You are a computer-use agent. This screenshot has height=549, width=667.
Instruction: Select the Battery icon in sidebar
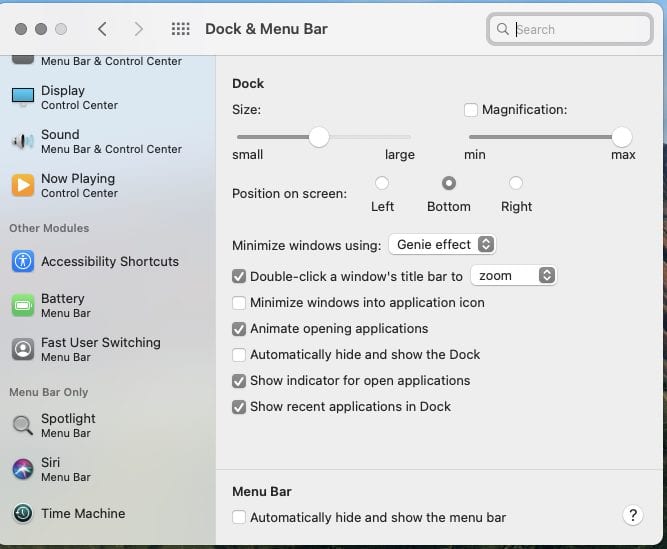[23, 305]
